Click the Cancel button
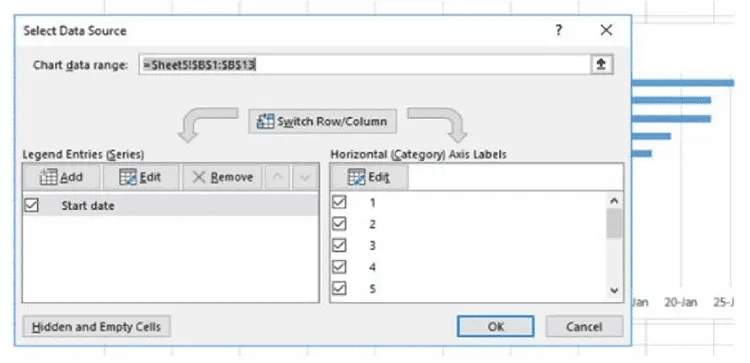The width and height of the screenshot is (750, 363). (x=584, y=327)
